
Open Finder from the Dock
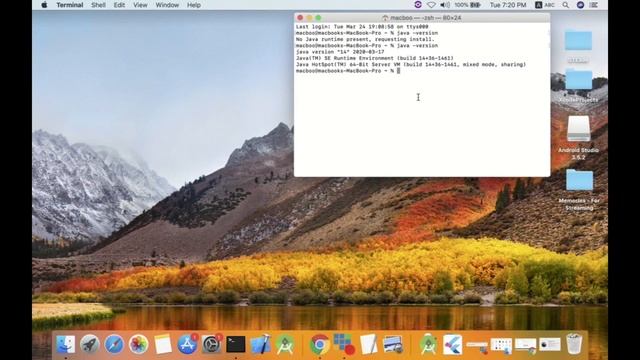pyautogui.click(x=65, y=344)
